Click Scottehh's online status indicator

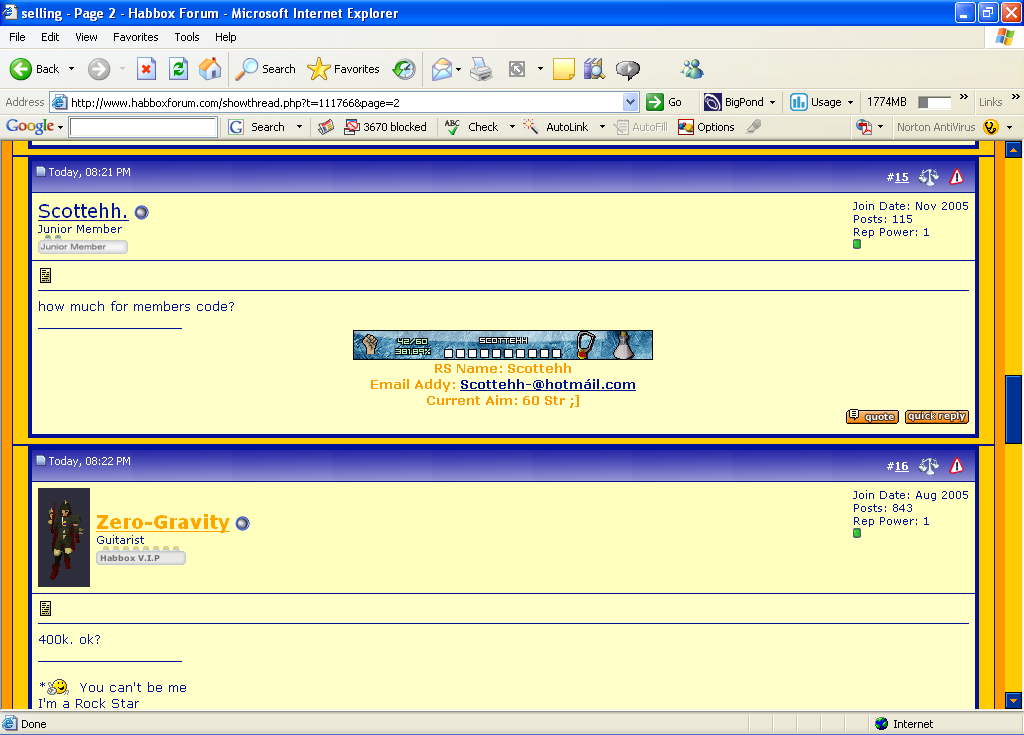pyautogui.click(x=142, y=212)
